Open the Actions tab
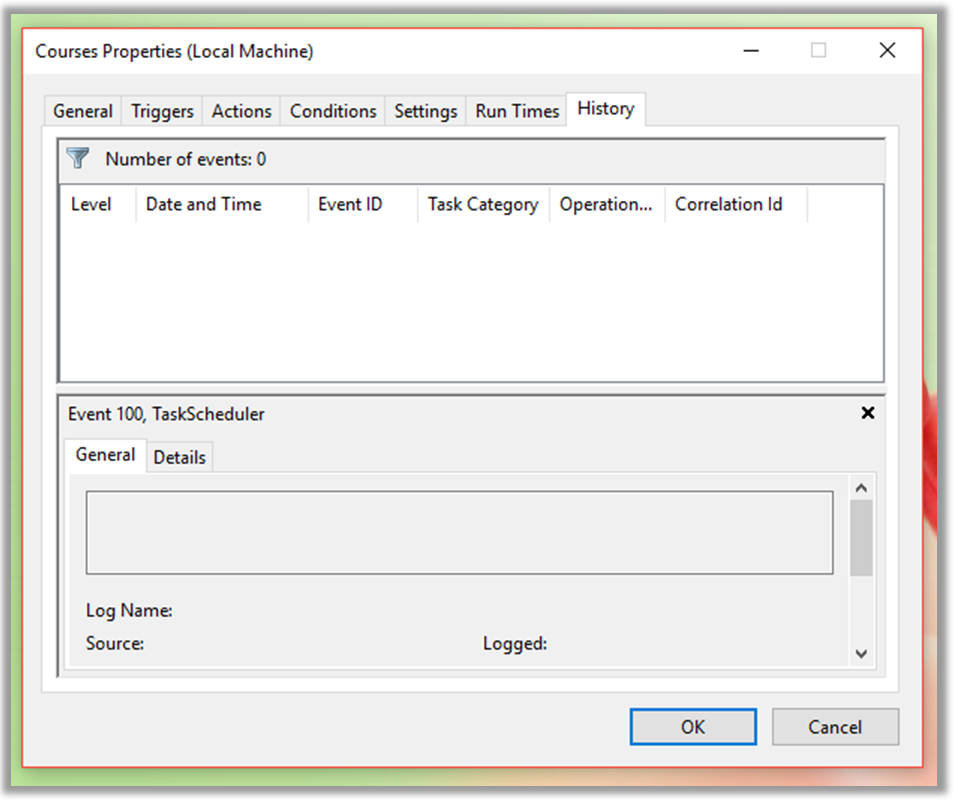The height and width of the screenshot is (800, 954). (x=242, y=111)
